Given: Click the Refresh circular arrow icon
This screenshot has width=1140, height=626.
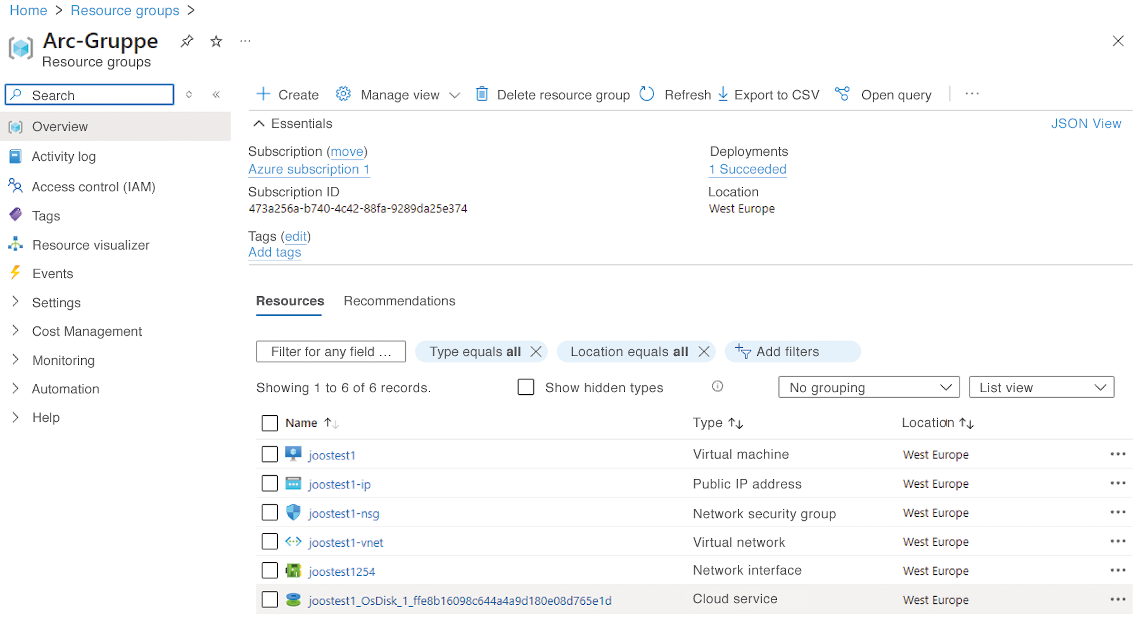Looking at the screenshot, I should 647,94.
